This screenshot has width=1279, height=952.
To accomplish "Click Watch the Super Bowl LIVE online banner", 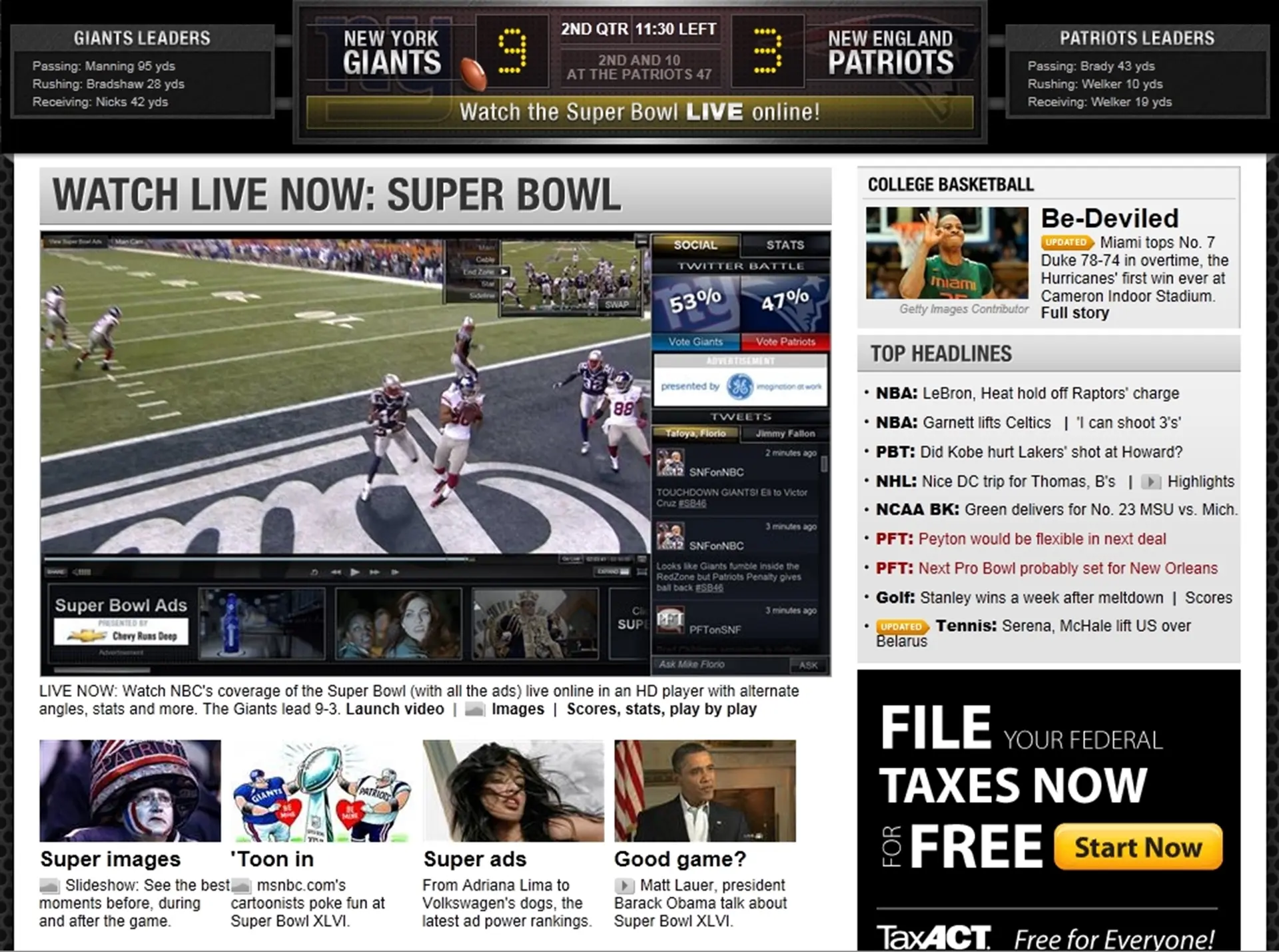I will pos(639,112).
